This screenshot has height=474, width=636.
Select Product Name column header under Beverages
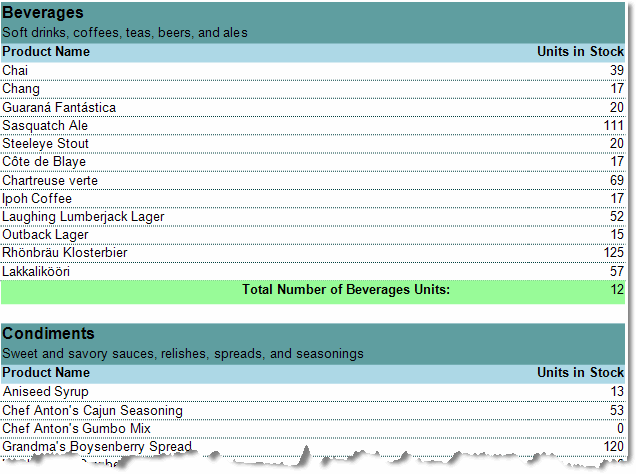coord(46,52)
